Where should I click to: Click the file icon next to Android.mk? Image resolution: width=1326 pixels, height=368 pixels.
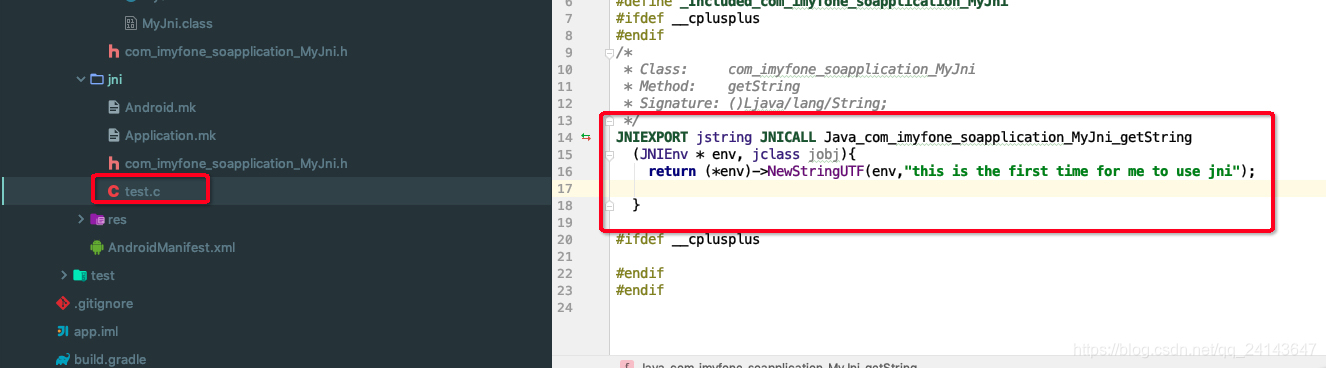click(x=114, y=107)
